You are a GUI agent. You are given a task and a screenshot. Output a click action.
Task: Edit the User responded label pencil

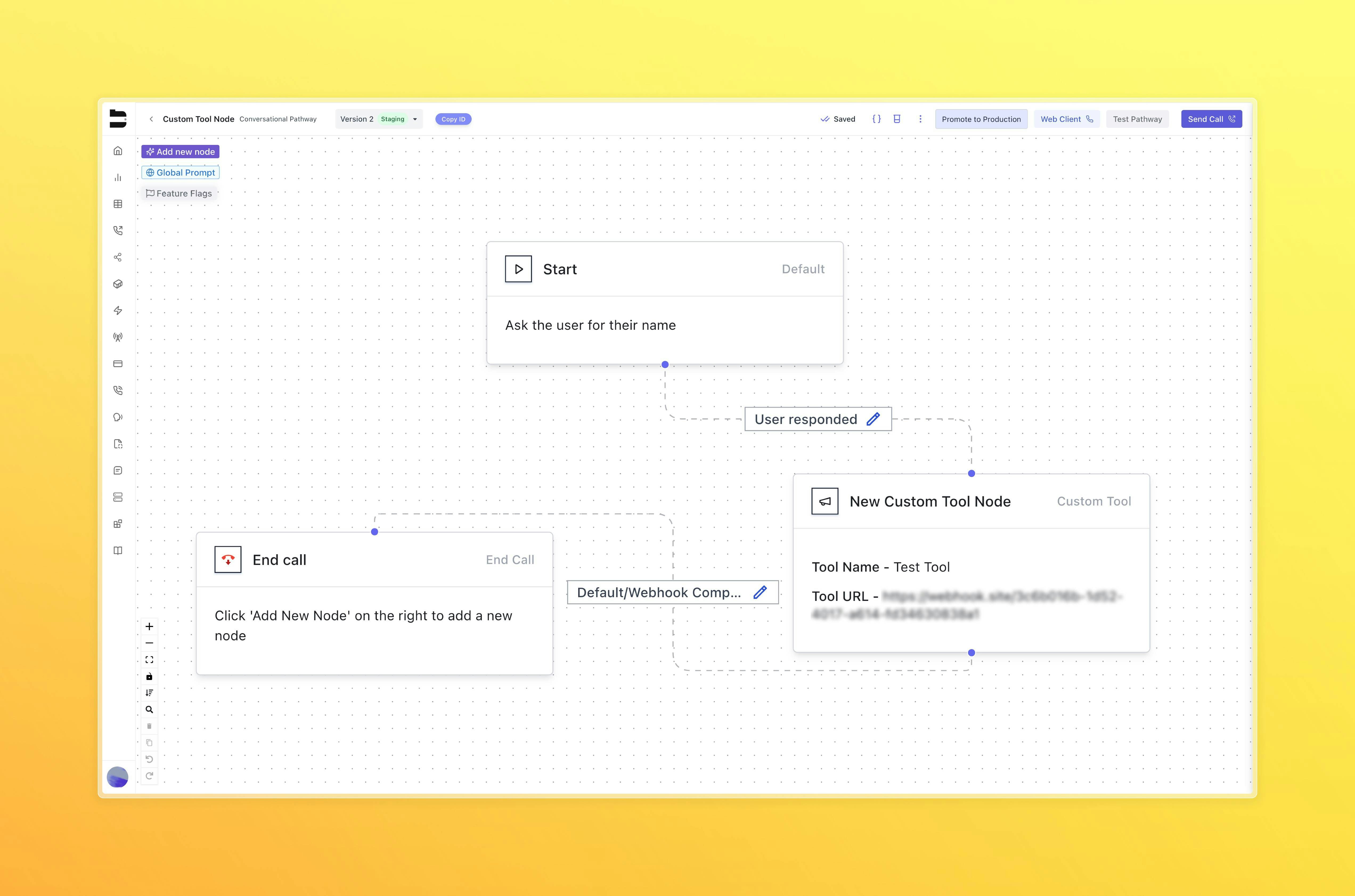pyautogui.click(x=873, y=419)
